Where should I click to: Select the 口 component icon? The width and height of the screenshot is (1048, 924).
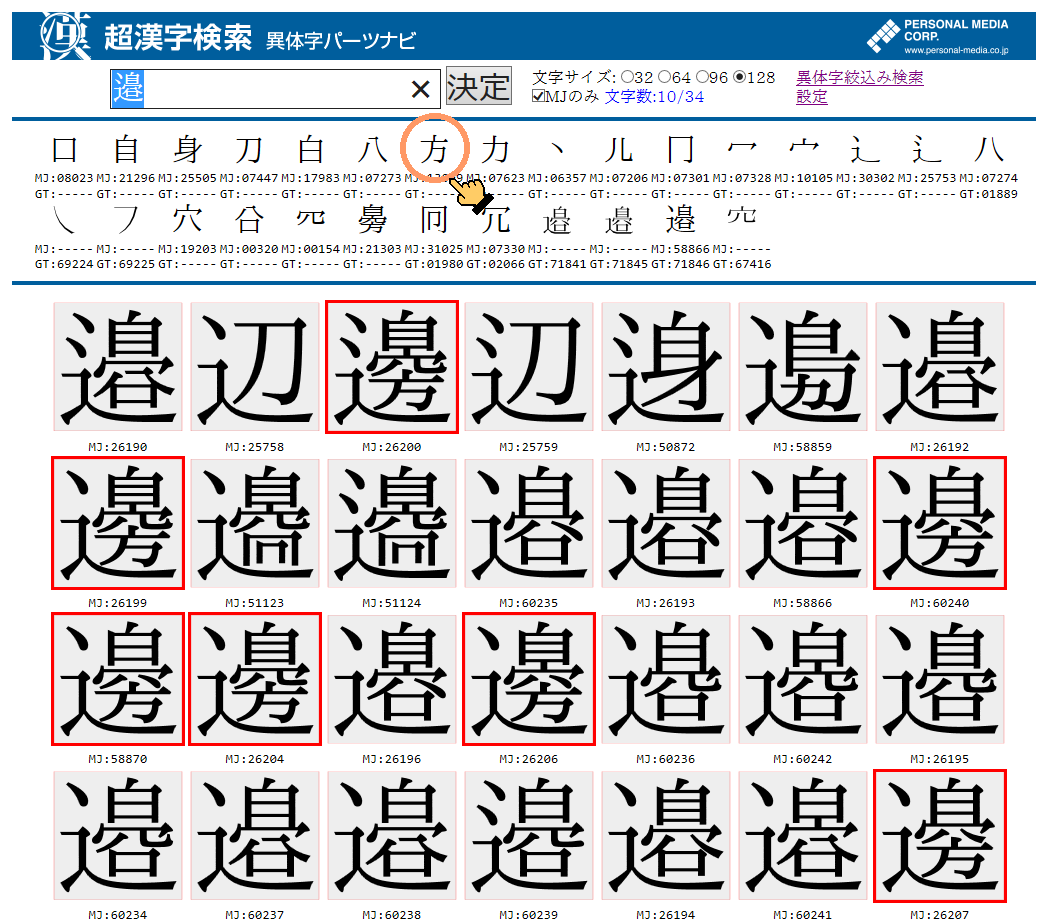click(x=62, y=148)
